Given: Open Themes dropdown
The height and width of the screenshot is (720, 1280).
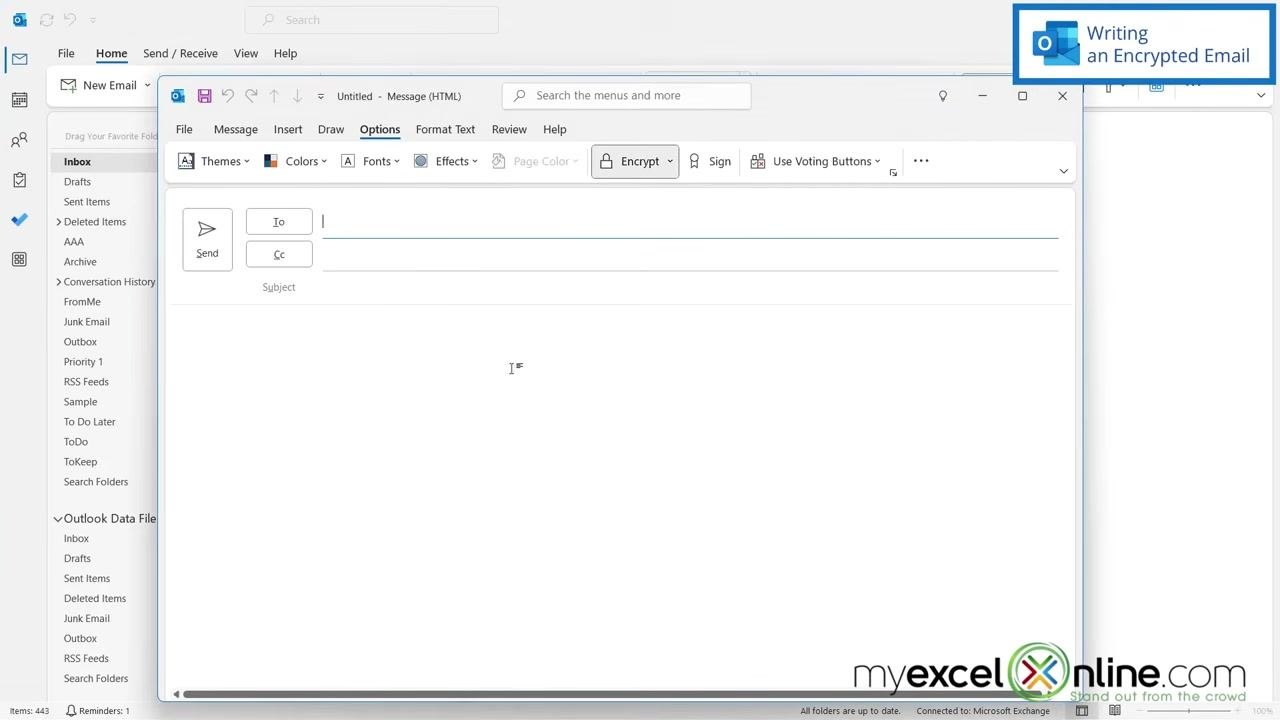Looking at the screenshot, I should (213, 161).
